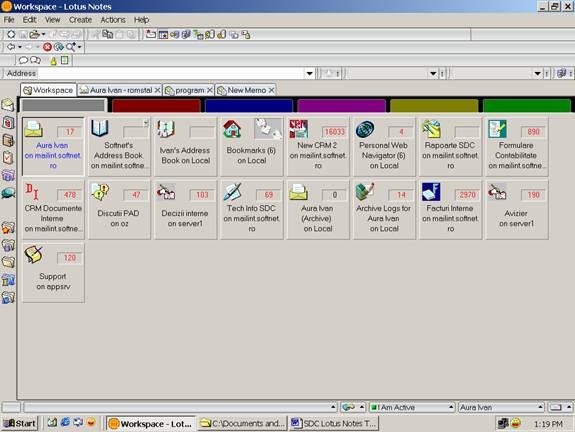Screen dimensions: 575x432
Task: Select the green workspace page tab
Action: pyautogui.click(x=527, y=106)
